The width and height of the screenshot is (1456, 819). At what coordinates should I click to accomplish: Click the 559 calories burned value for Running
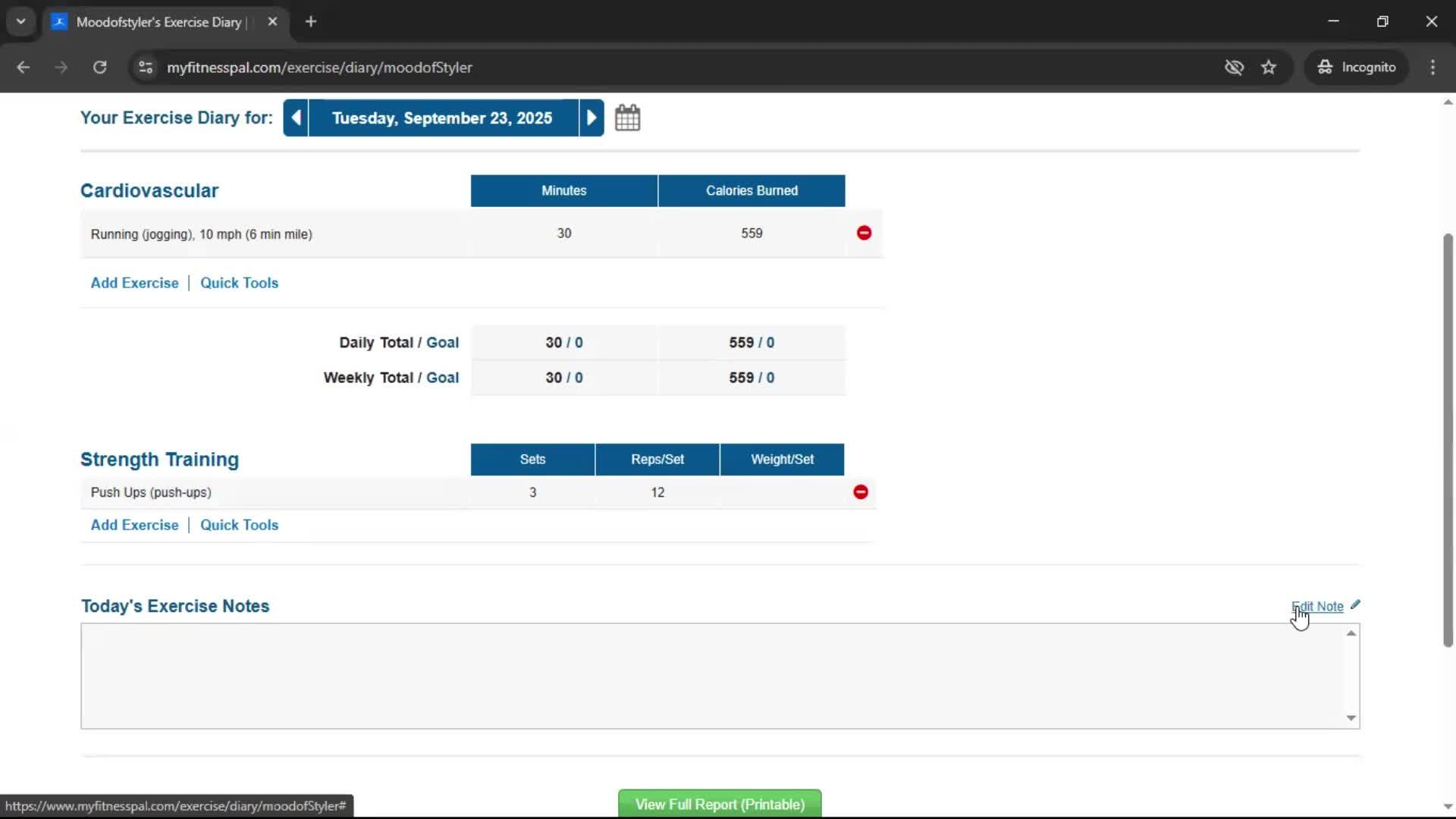[x=752, y=234]
